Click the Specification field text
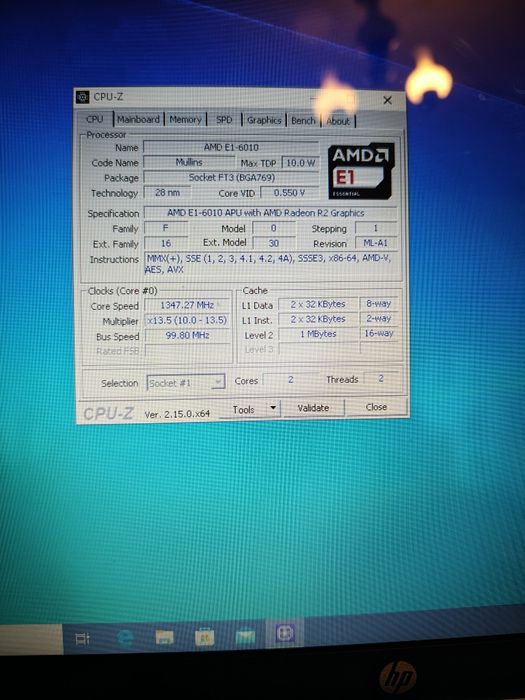This screenshot has width=525, height=700. pos(271,213)
